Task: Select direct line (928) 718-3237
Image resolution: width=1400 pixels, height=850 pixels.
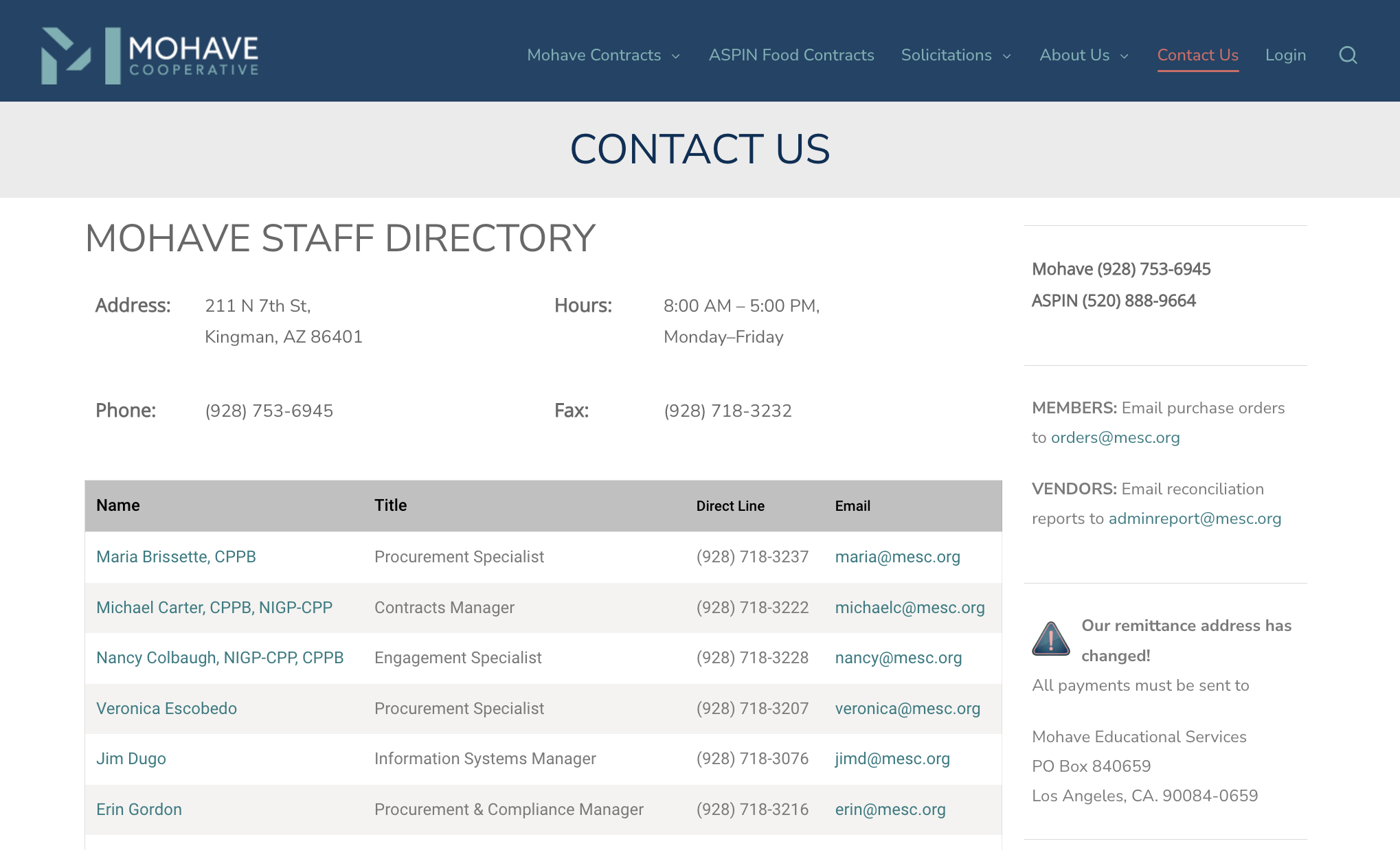Action: click(752, 557)
